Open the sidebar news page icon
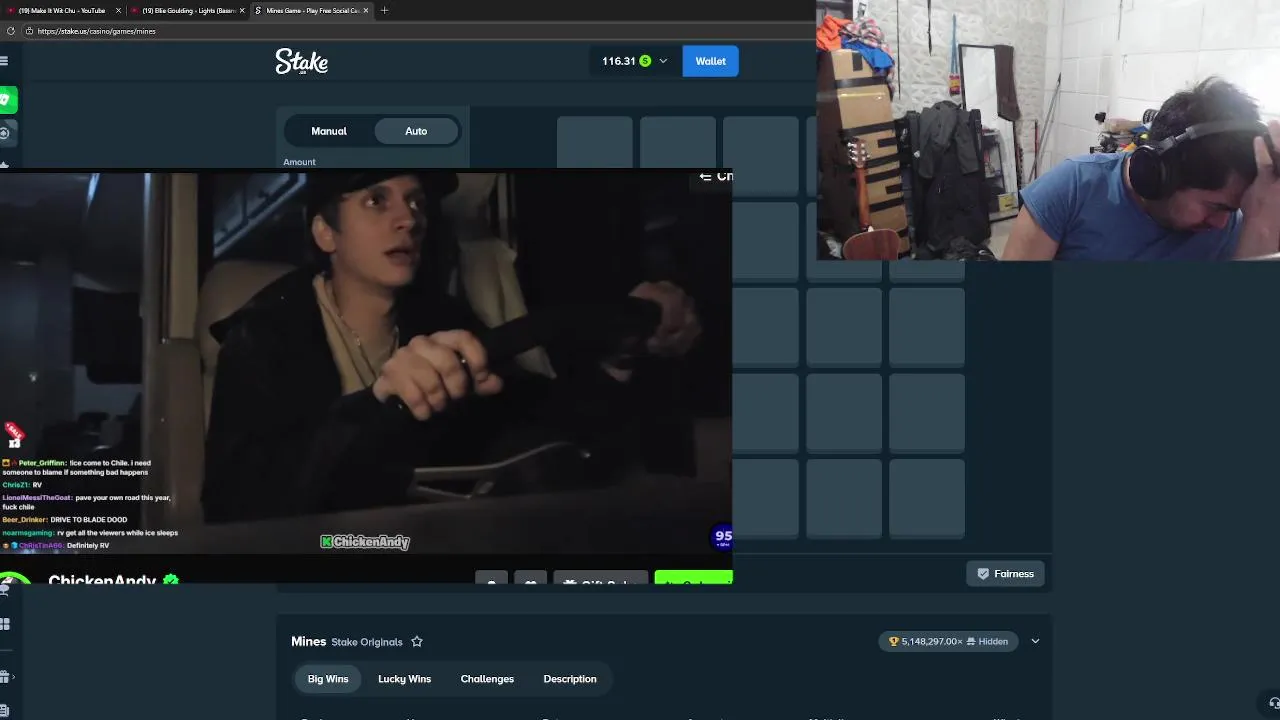The width and height of the screenshot is (1280, 720). (x=5, y=711)
